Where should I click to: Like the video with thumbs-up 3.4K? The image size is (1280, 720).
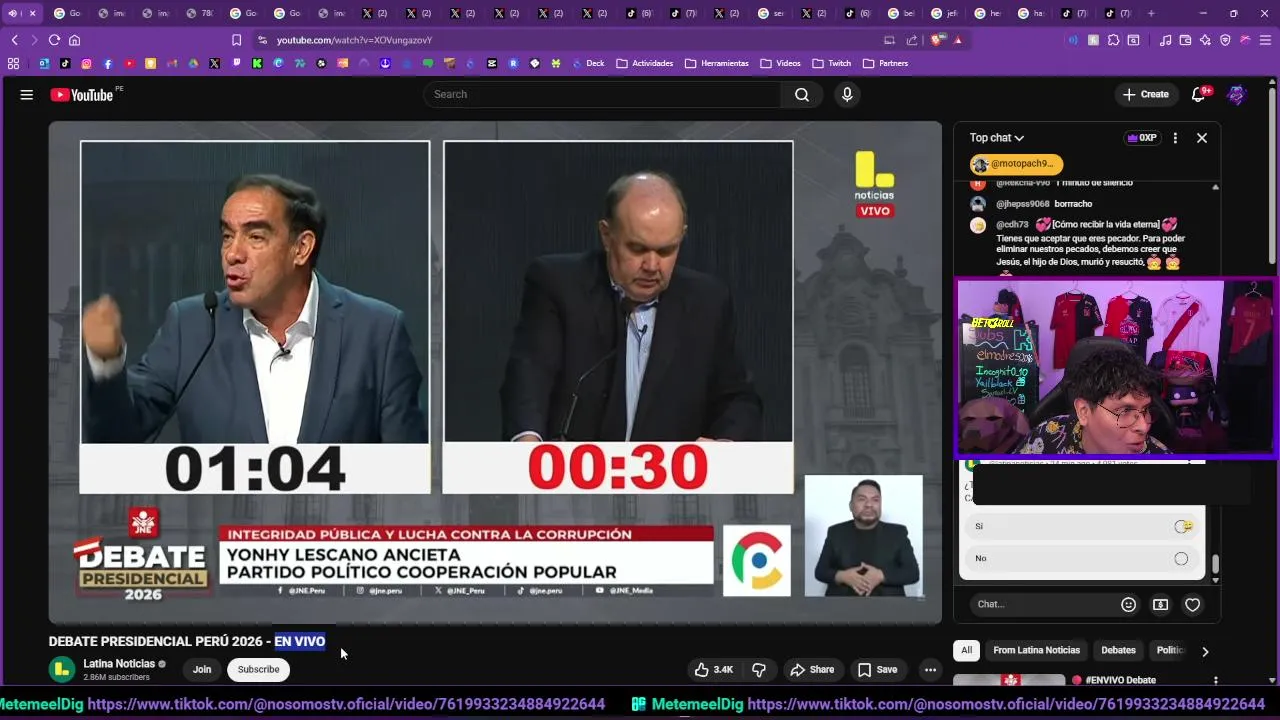(714, 669)
